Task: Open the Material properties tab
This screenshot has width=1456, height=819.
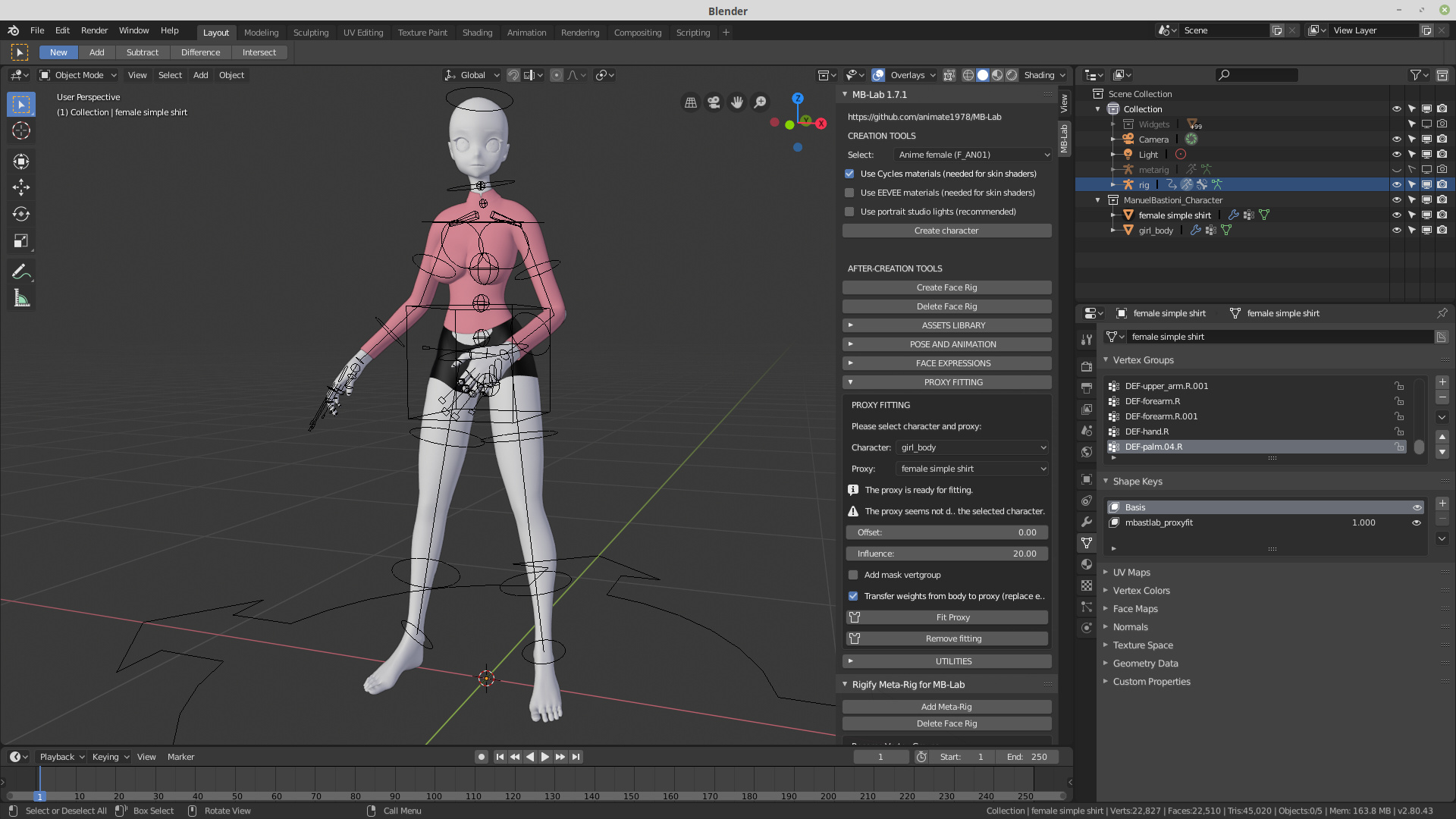Action: click(1087, 564)
